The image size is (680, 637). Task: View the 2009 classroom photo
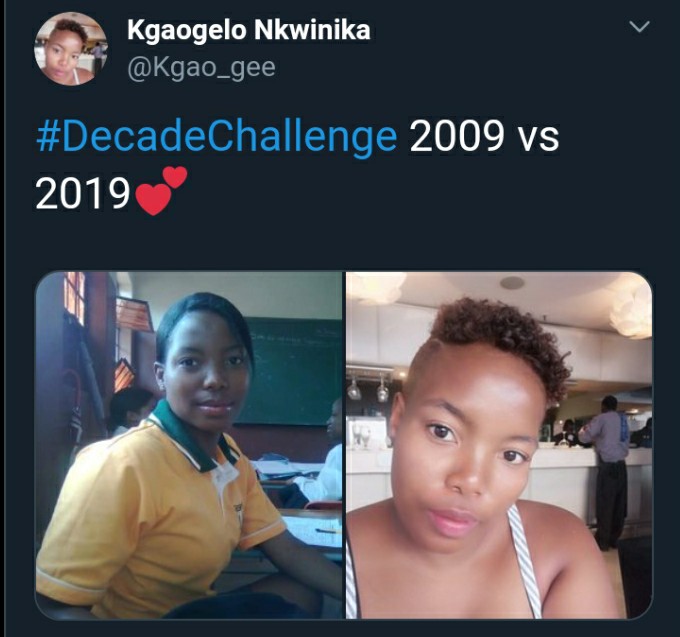[x=189, y=445]
